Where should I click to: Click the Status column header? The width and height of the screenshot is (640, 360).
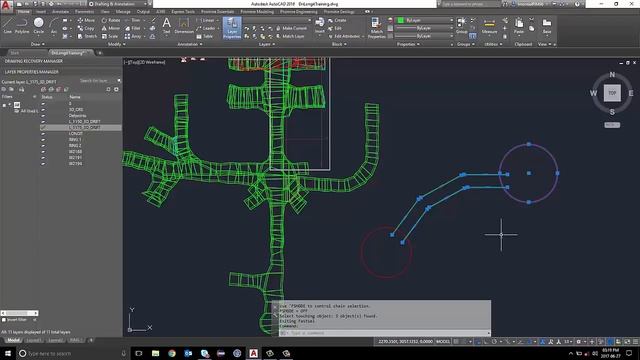pos(47,97)
